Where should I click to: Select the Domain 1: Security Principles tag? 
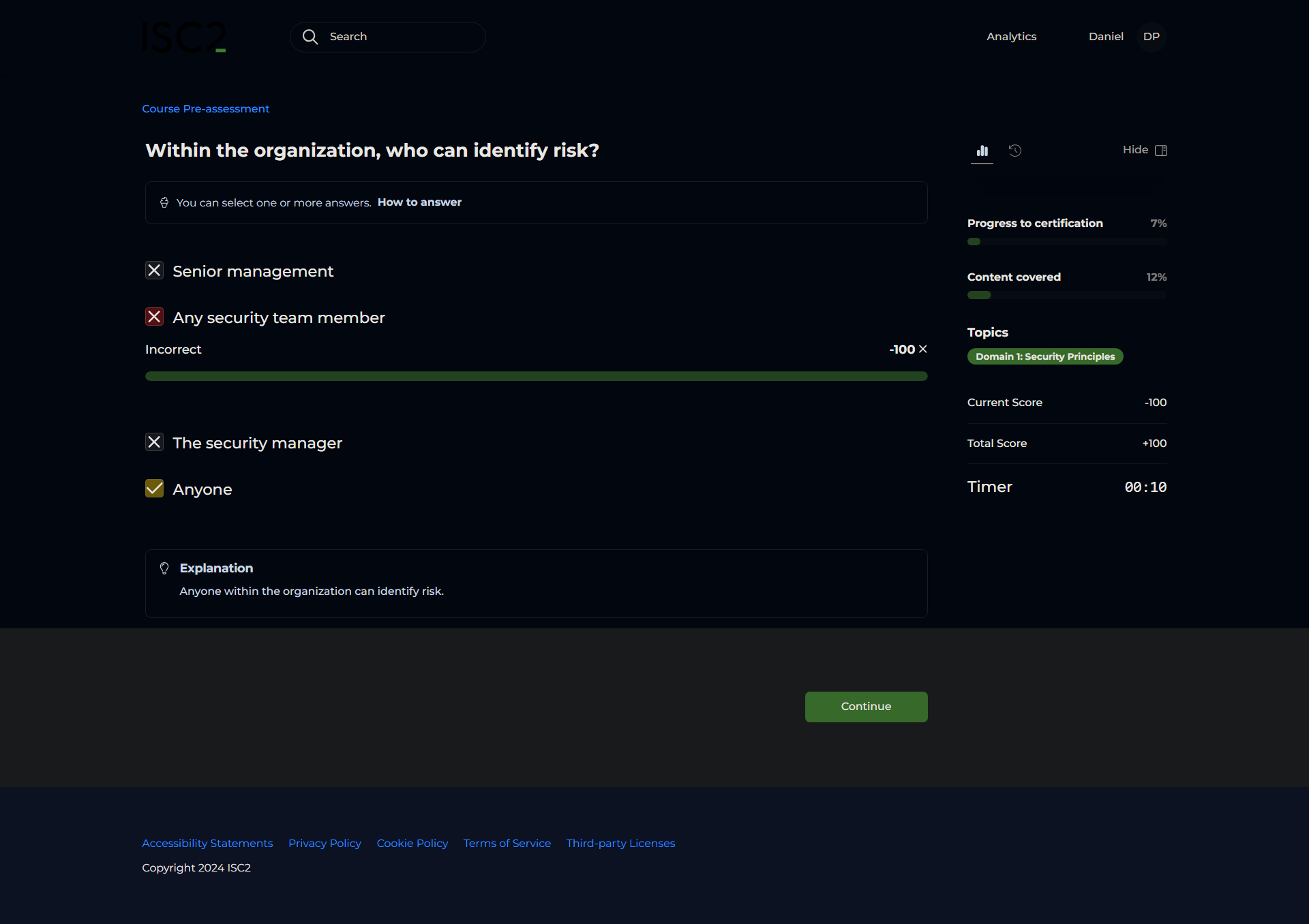pyautogui.click(x=1044, y=356)
